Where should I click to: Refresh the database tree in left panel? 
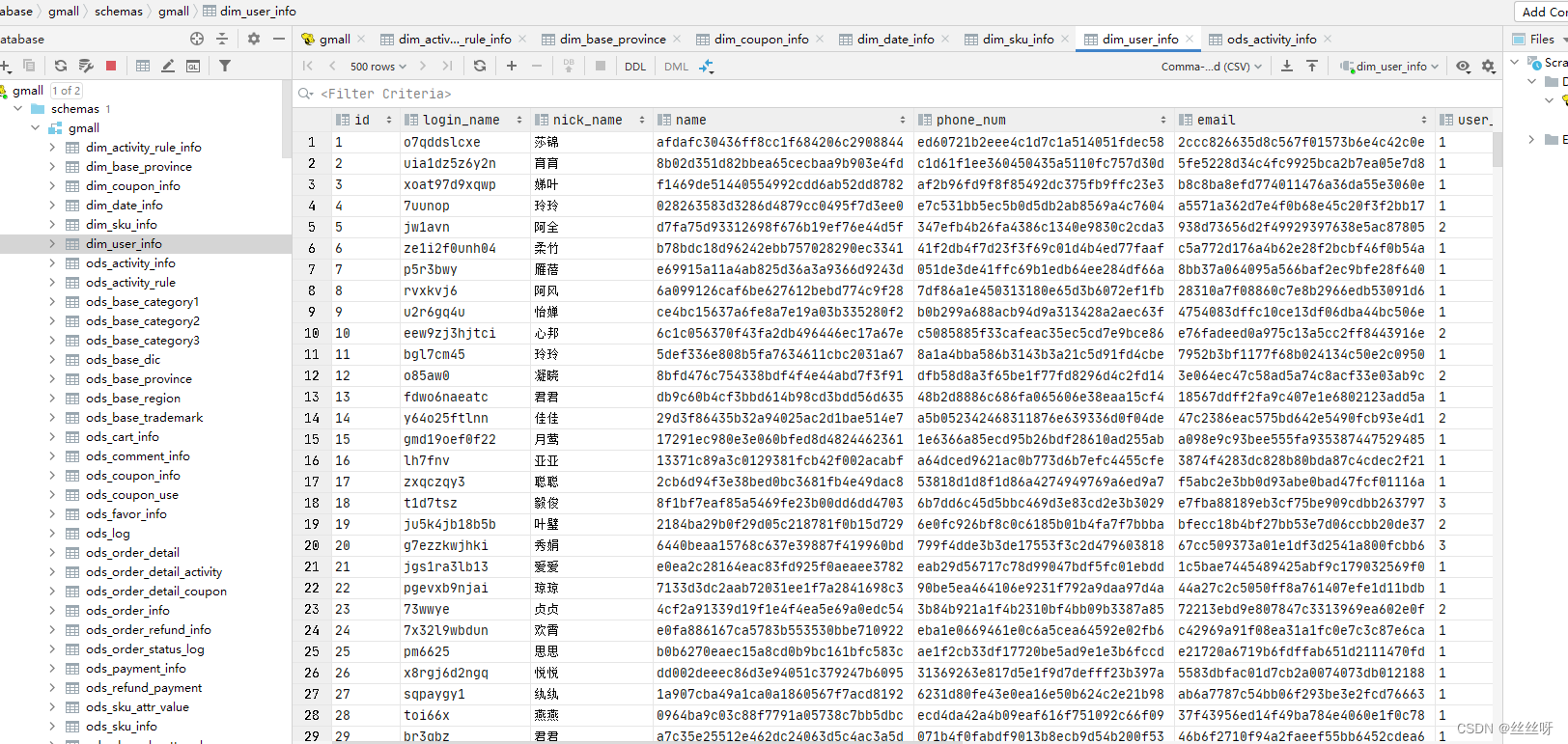pyautogui.click(x=61, y=66)
